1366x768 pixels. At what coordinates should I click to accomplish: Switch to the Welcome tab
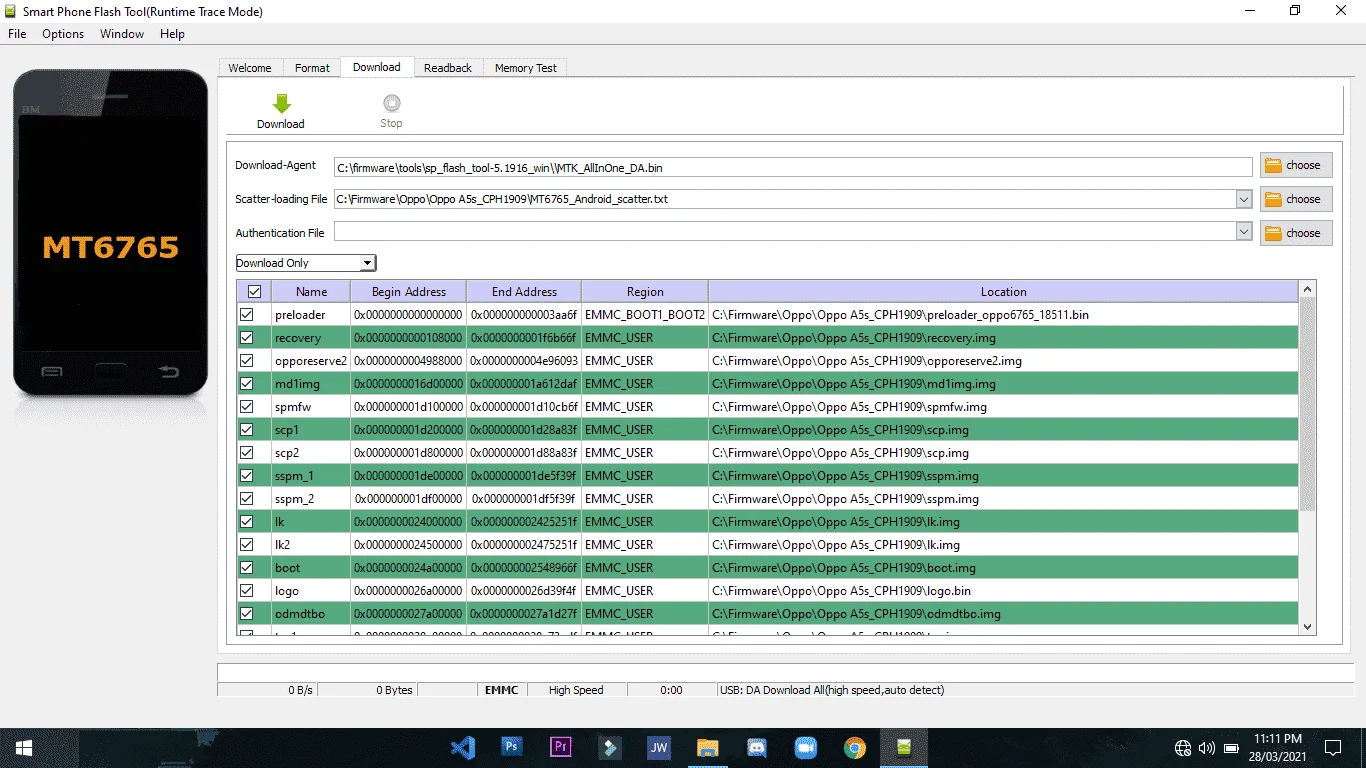[250, 68]
